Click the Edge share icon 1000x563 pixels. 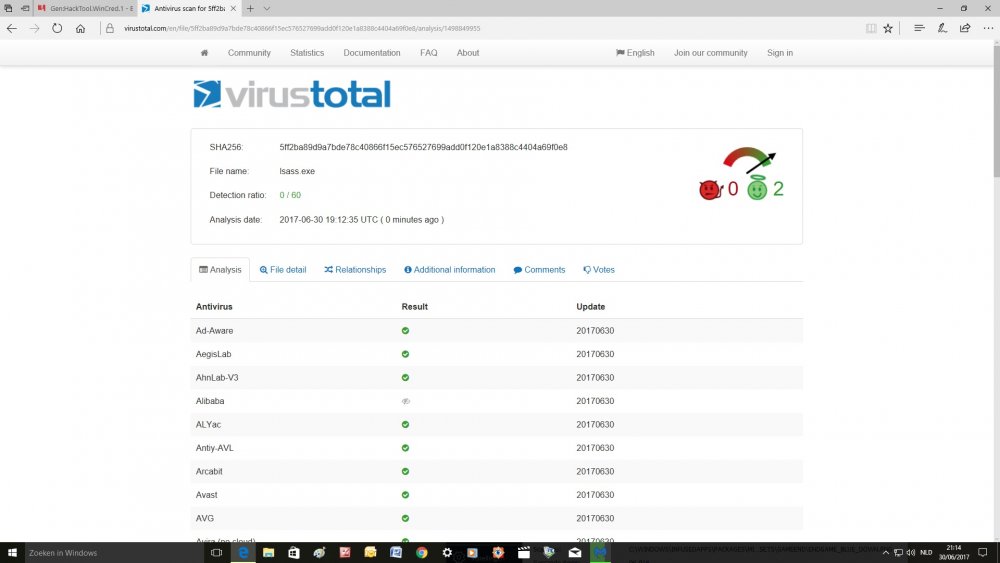(x=965, y=28)
